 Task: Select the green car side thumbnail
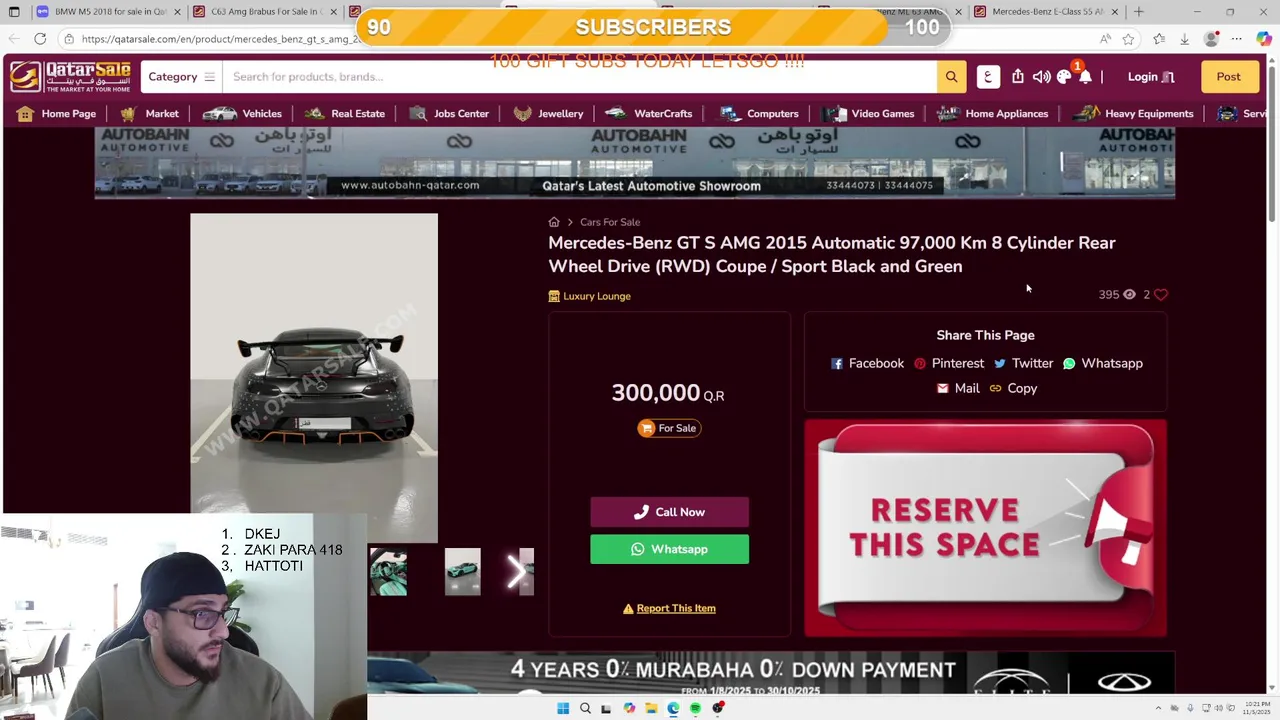pyautogui.click(x=462, y=572)
